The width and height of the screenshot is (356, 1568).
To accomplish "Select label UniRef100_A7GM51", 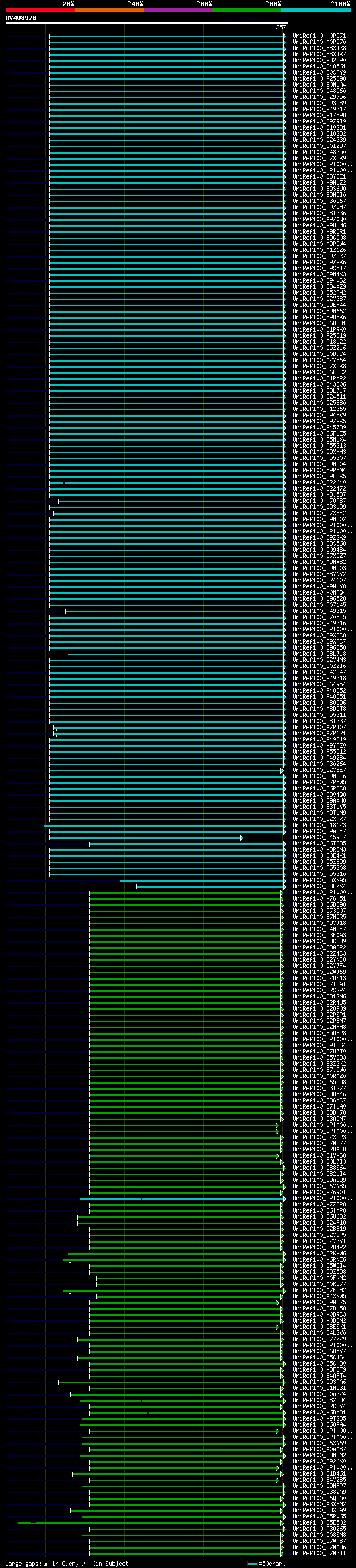I will tap(319, 898).
